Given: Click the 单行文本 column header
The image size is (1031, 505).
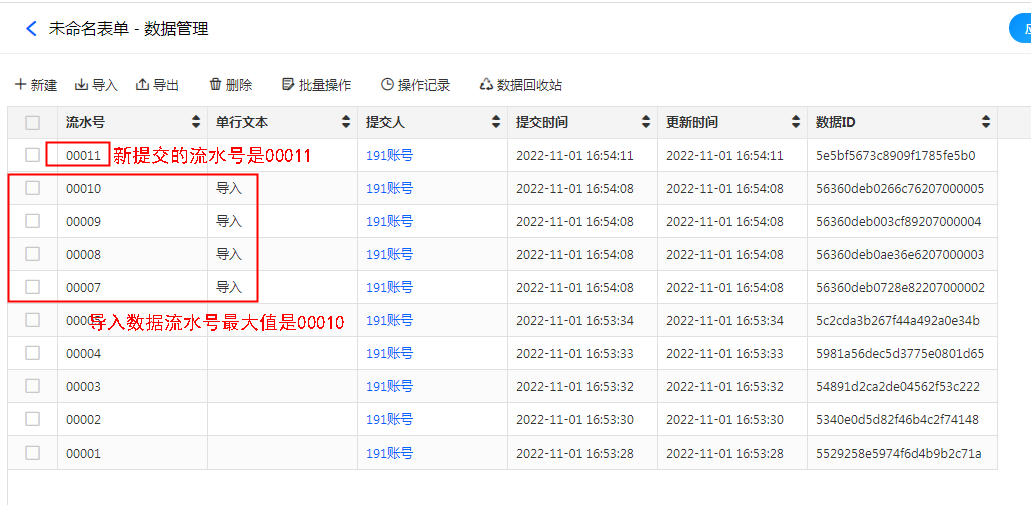Looking at the screenshot, I should [242, 122].
